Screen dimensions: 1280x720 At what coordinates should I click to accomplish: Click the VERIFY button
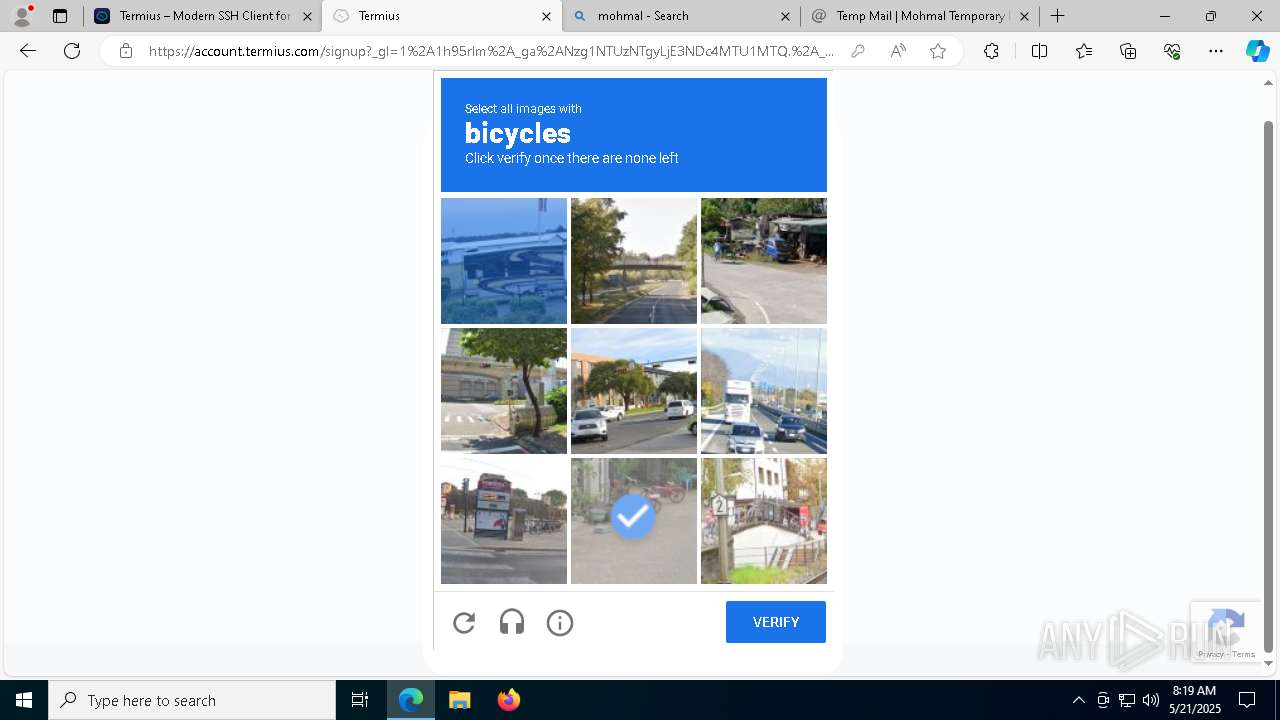pyautogui.click(x=776, y=622)
